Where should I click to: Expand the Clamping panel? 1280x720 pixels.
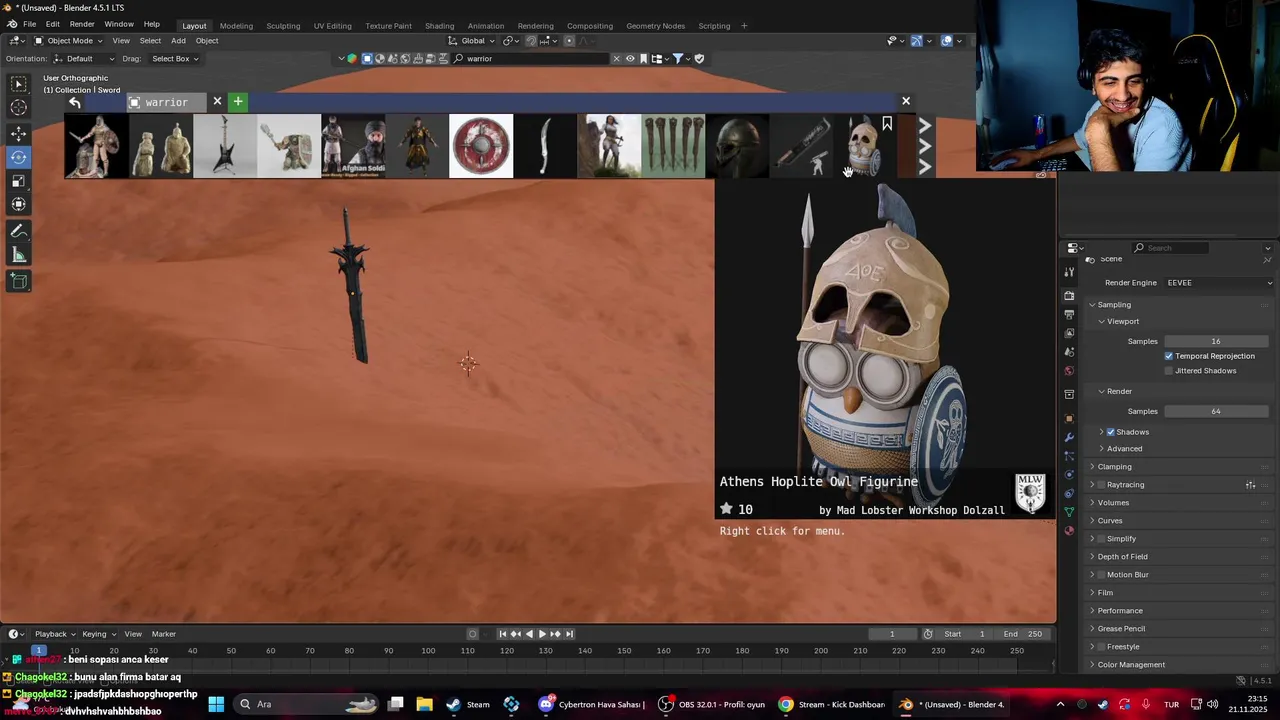tap(1114, 467)
